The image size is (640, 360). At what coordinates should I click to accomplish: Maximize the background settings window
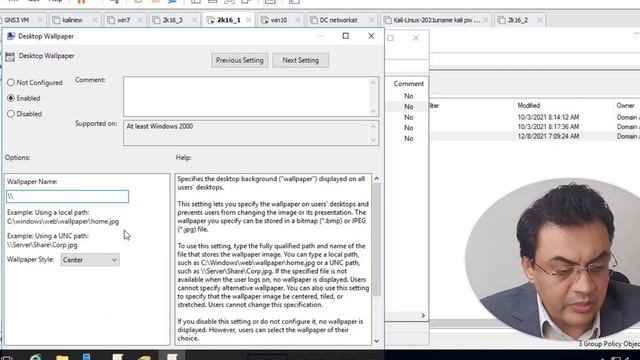point(391,38)
